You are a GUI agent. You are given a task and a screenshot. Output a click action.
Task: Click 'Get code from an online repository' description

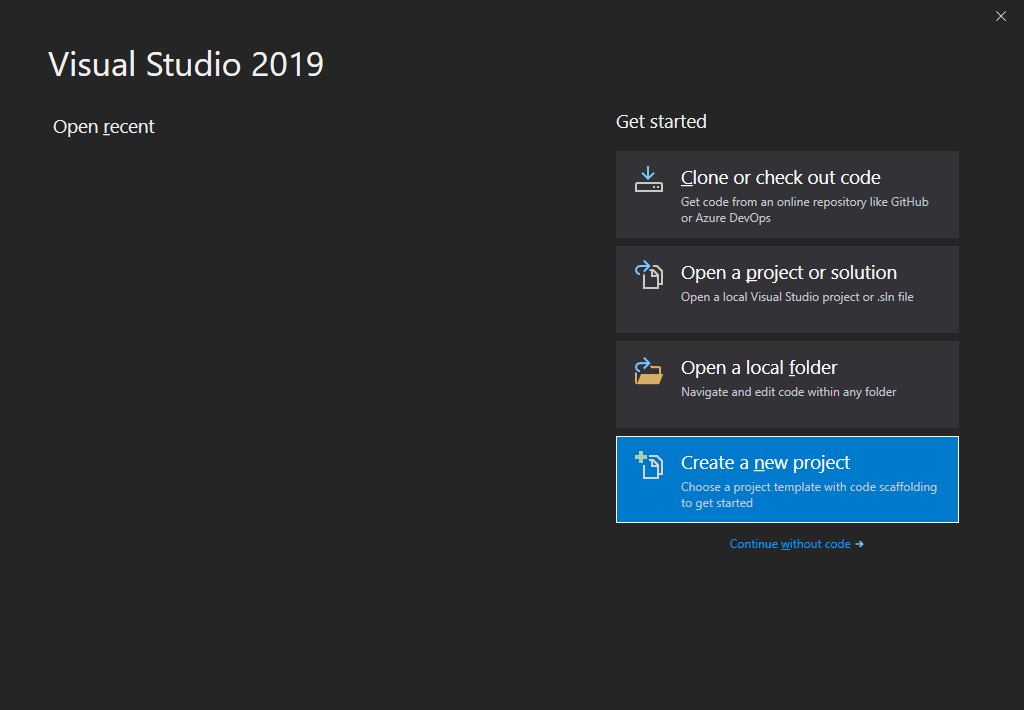pos(805,210)
